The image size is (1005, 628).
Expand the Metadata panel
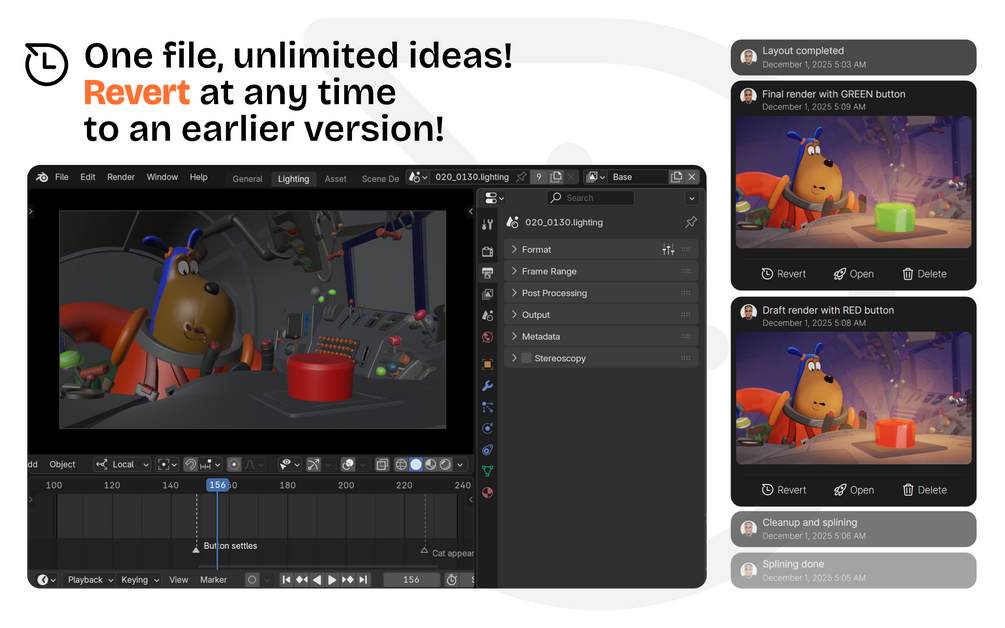coord(601,336)
